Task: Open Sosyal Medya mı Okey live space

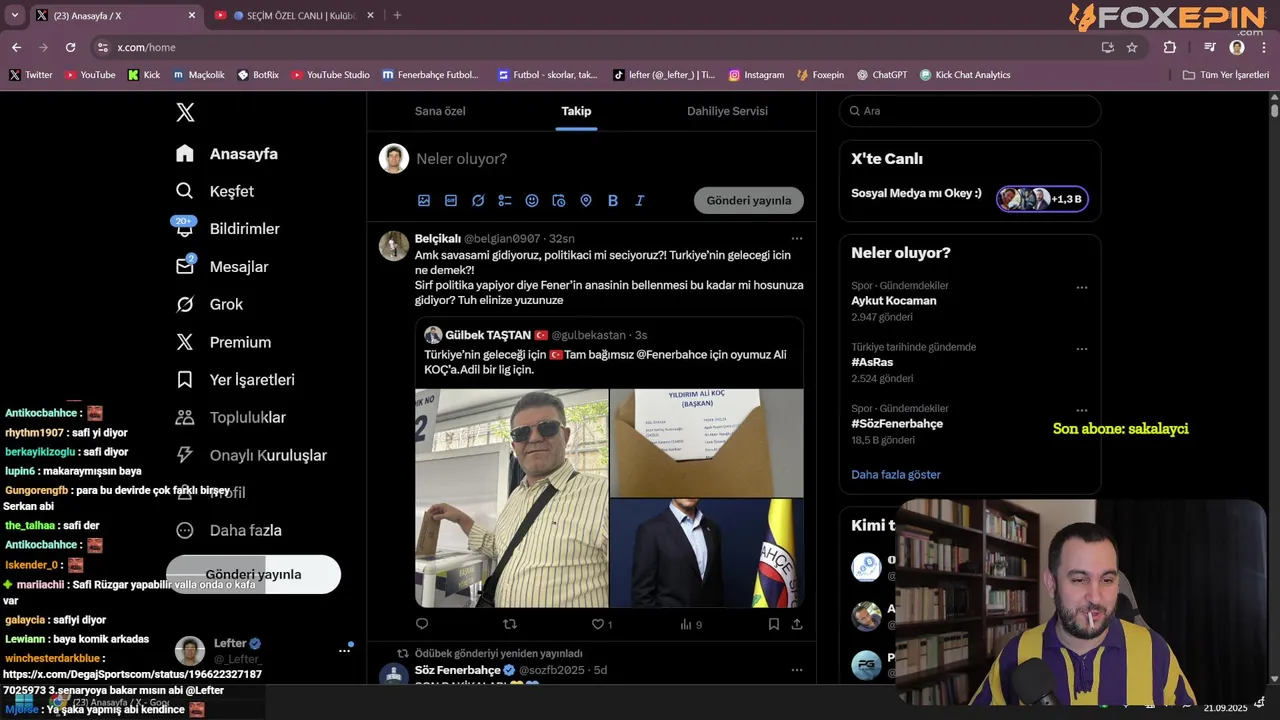Action: click(x=970, y=198)
